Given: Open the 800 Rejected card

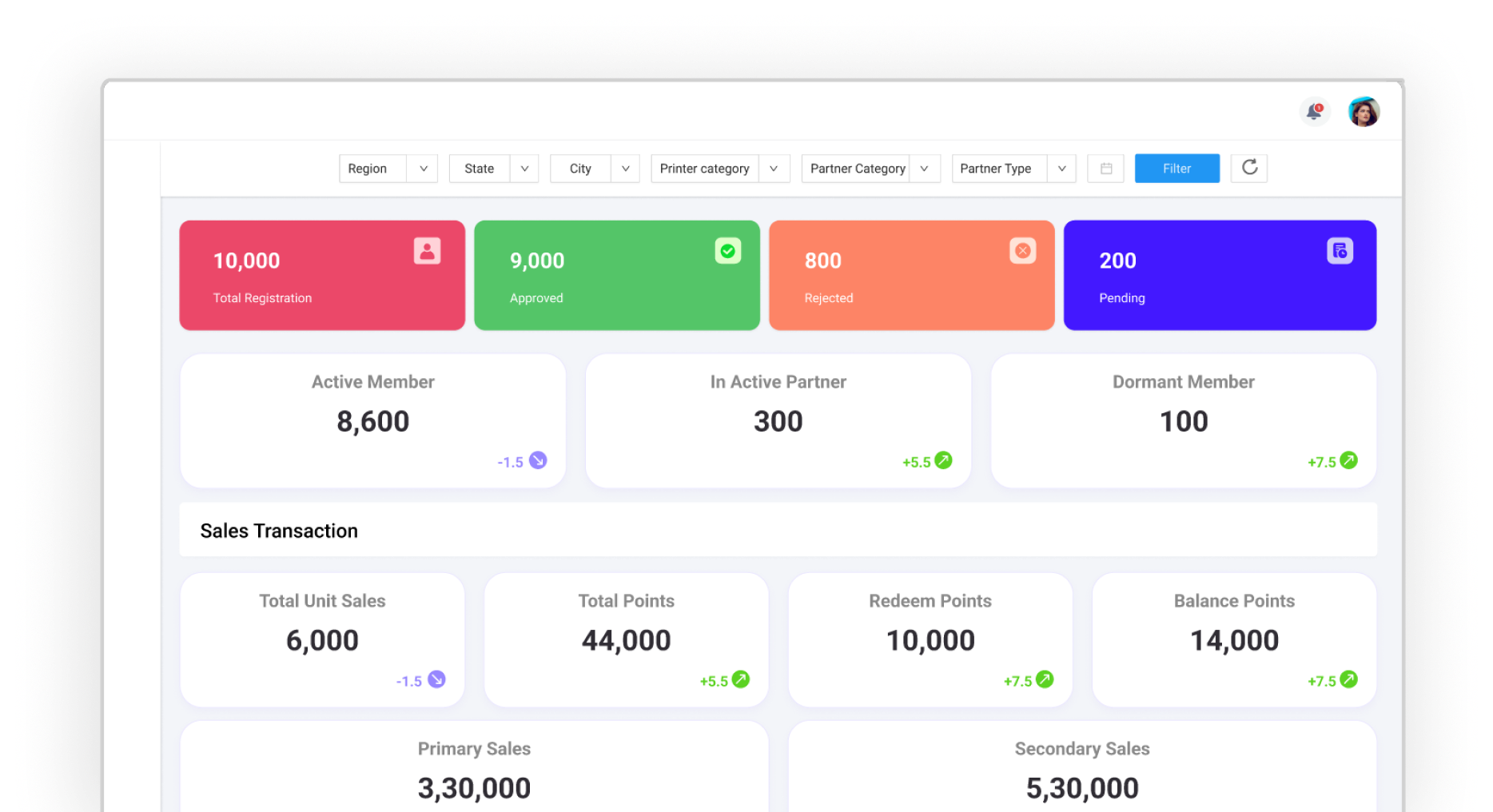Looking at the screenshot, I should pyautogui.click(x=912, y=276).
